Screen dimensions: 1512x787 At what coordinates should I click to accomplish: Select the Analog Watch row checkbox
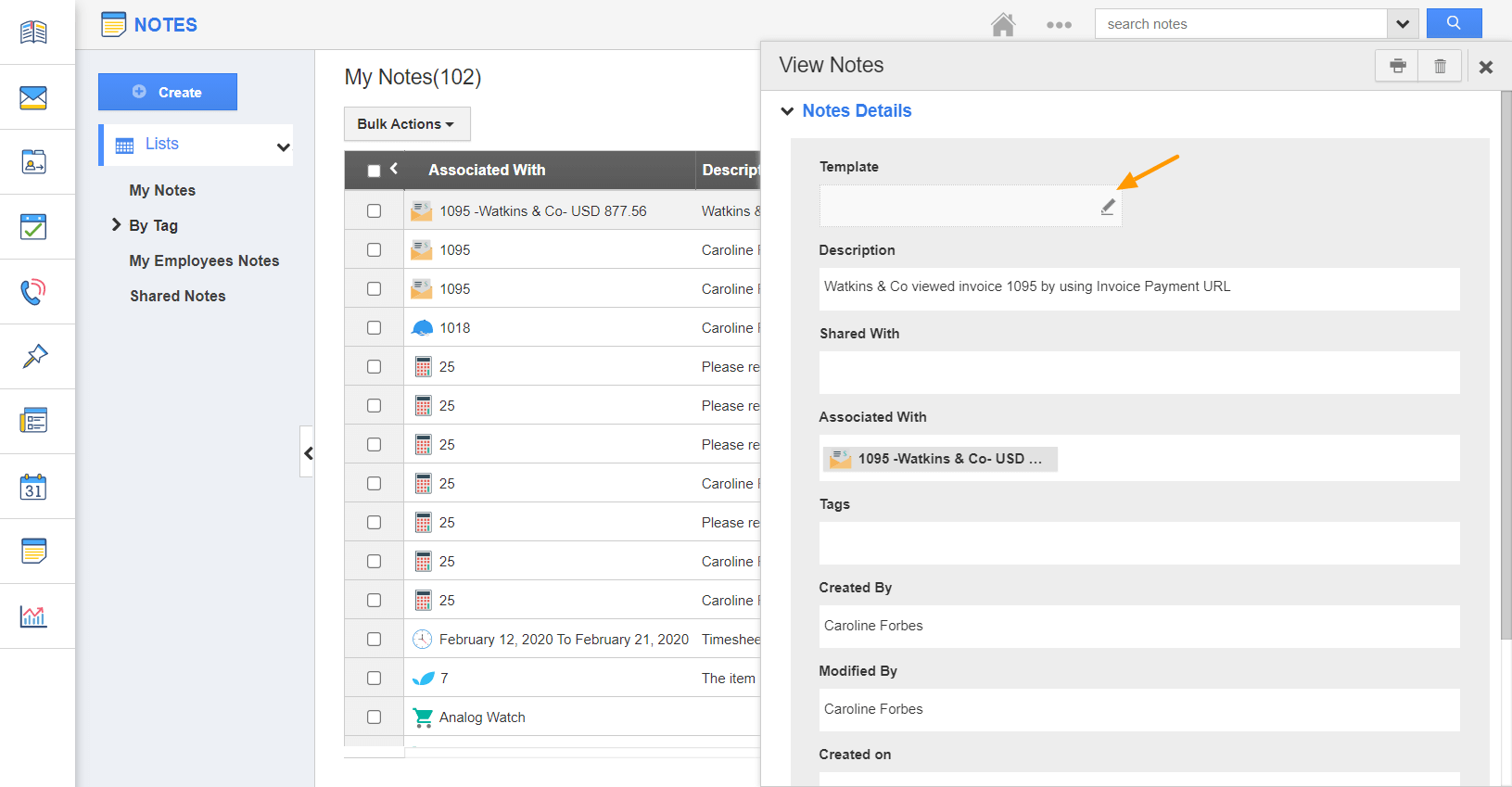click(374, 717)
